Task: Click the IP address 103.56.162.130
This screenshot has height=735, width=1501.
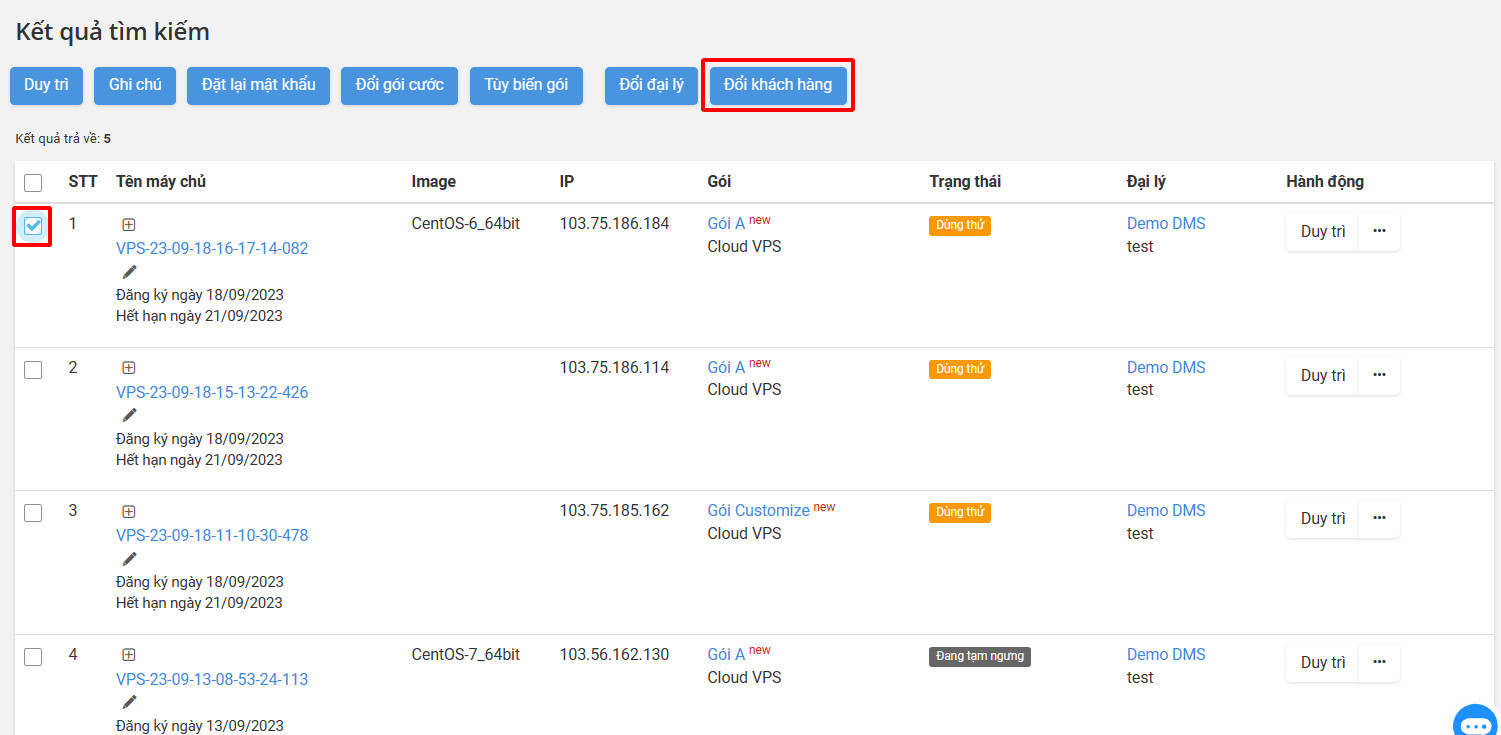Action: pos(614,654)
